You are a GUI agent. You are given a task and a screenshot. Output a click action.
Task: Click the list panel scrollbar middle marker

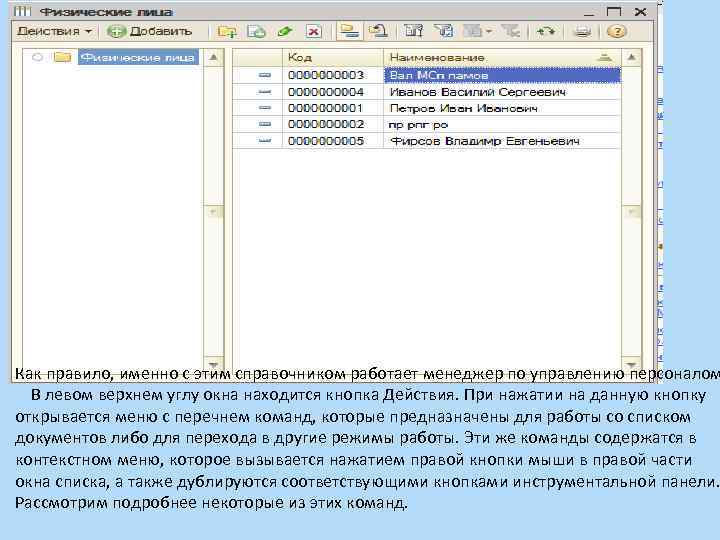[632, 212]
